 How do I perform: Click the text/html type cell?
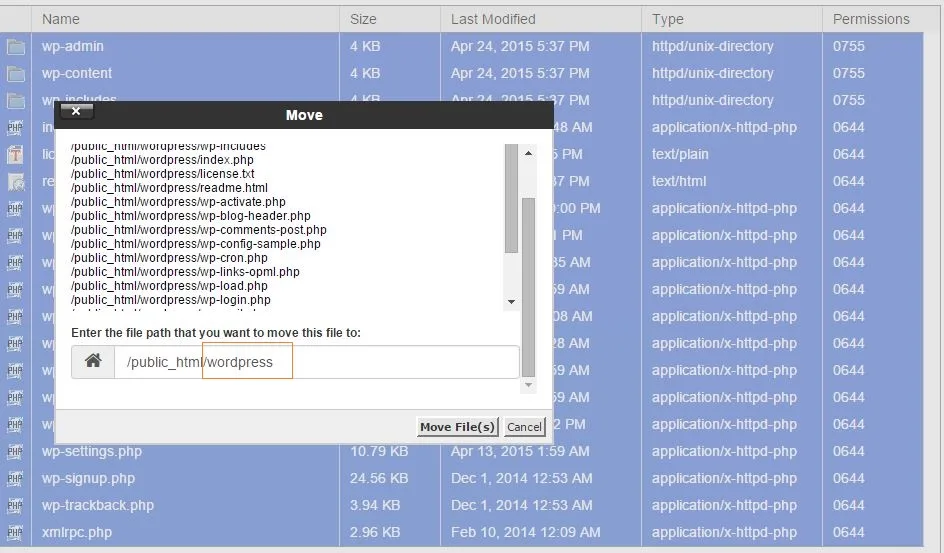[x=679, y=182]
